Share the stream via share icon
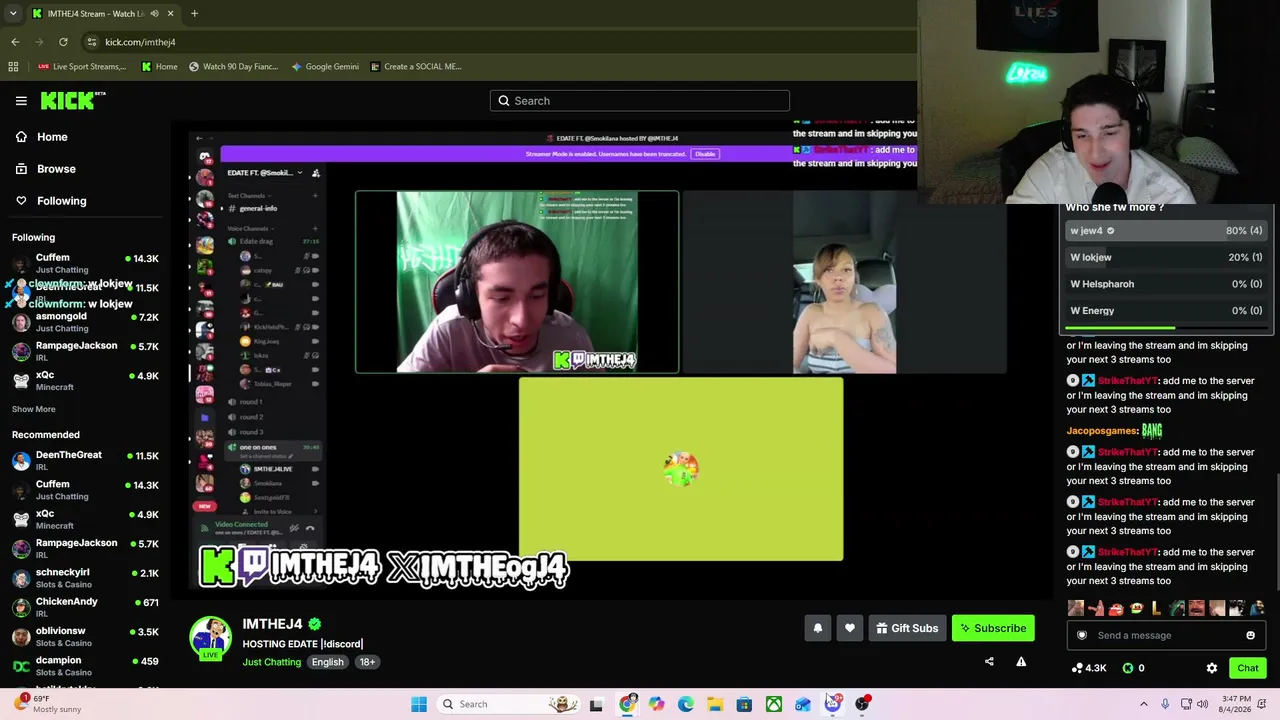This screenshot has height=720, width=1280. [989, 661]
